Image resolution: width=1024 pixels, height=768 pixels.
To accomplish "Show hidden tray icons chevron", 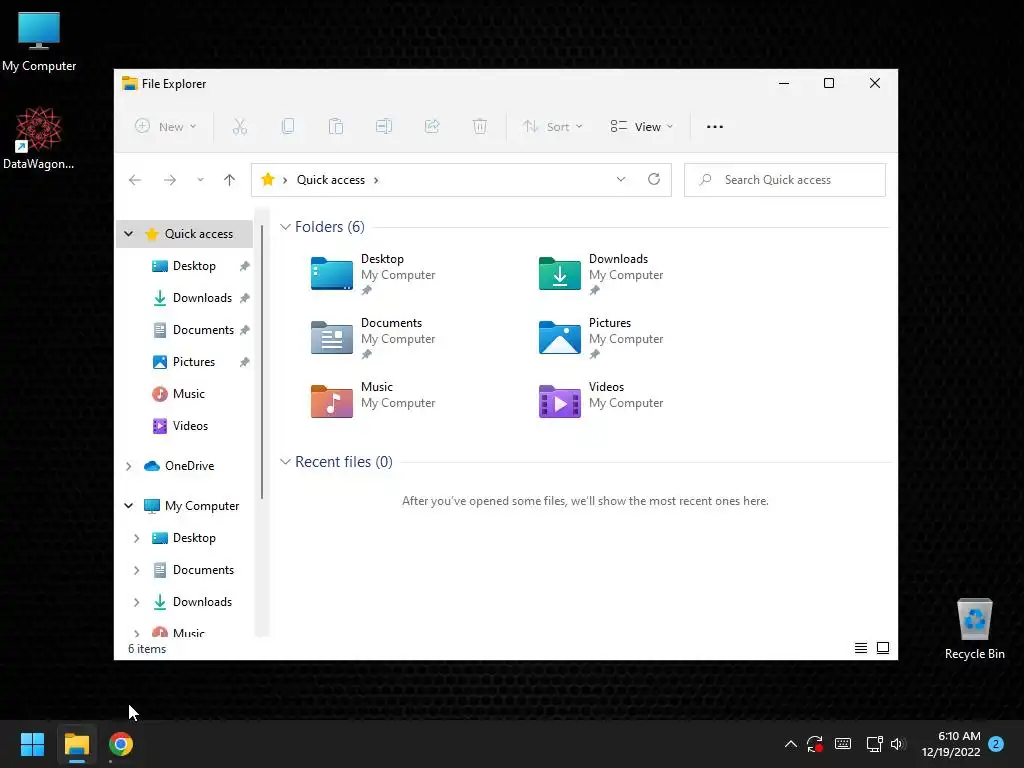I will tap(790, 744).
